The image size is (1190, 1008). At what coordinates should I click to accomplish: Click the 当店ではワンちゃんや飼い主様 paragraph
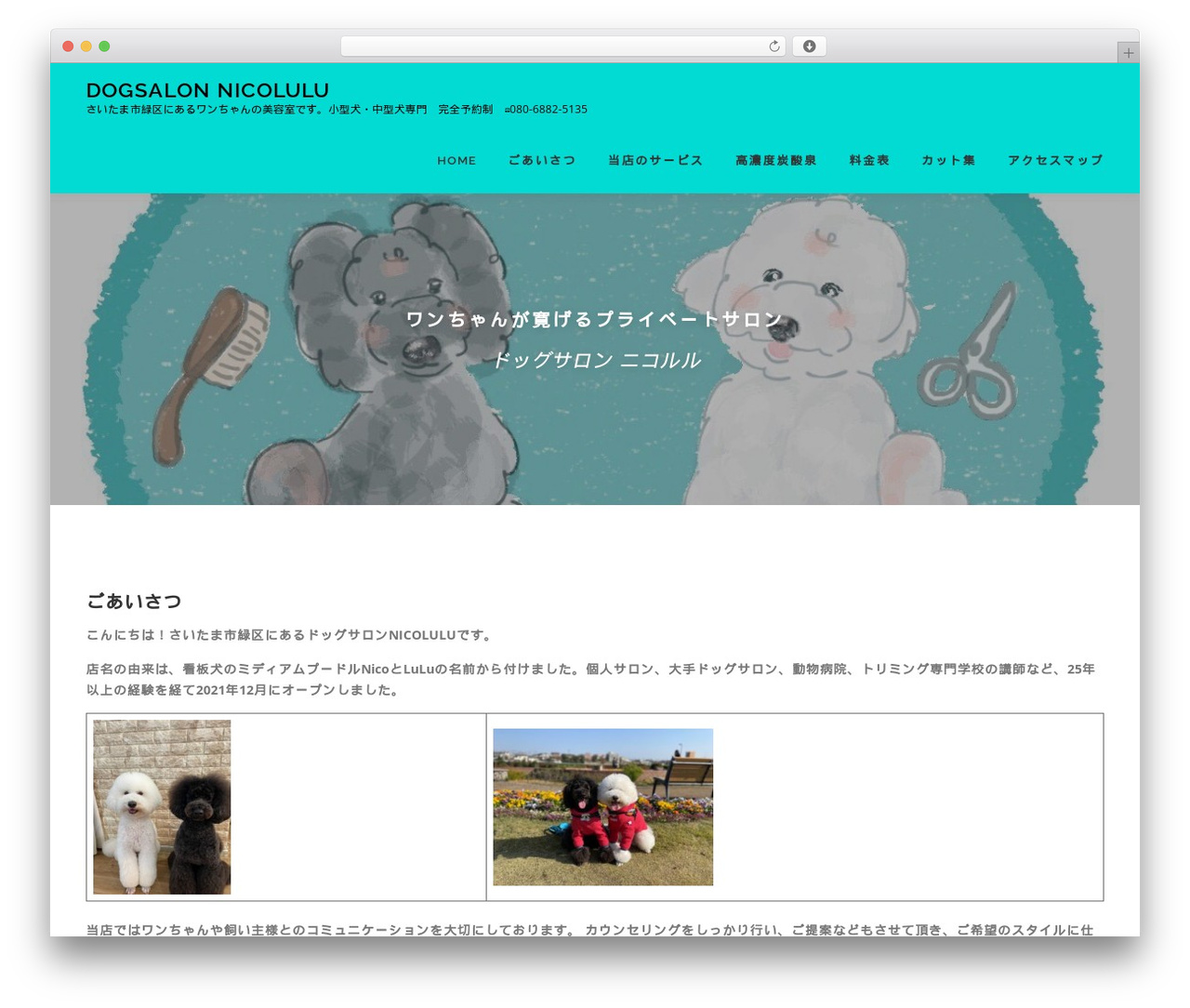click(x=590, y=929)
